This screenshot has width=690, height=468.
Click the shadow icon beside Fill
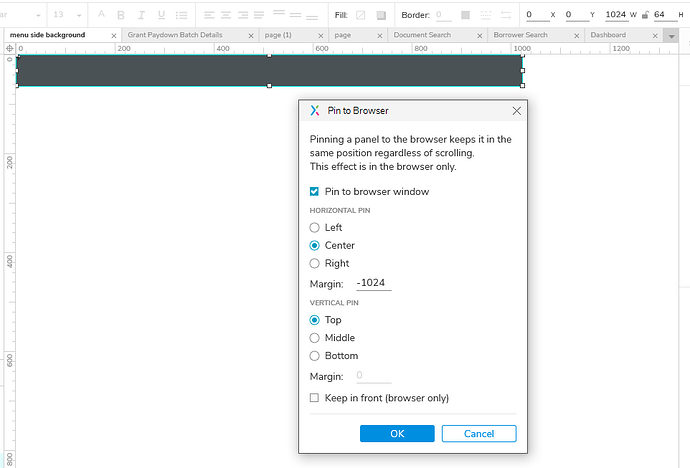pos(381,15)
